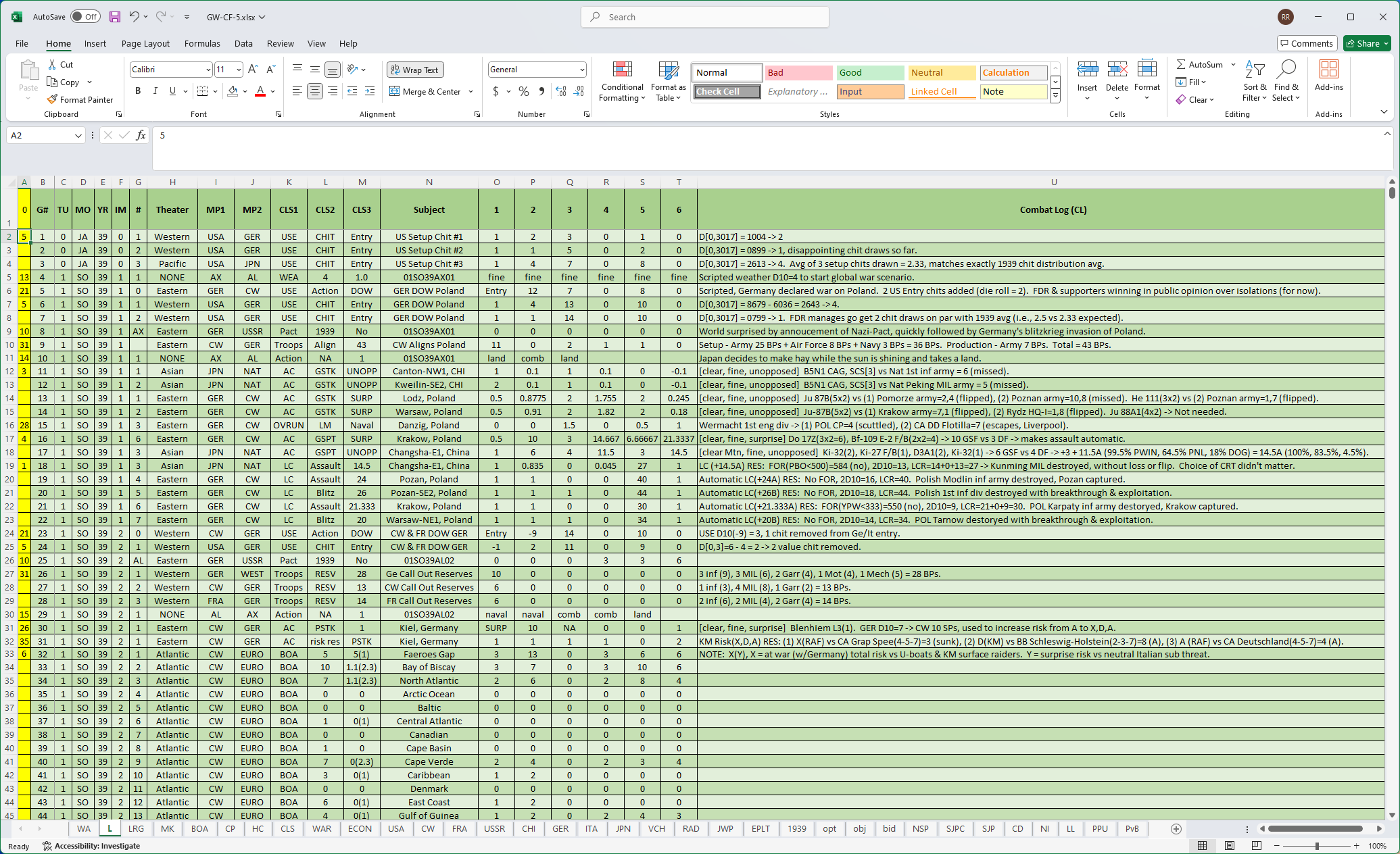Screen dimensions: 1400x854
Task: Click the Align Left icon
Action: pyautogui.click(x=297, y=91)
